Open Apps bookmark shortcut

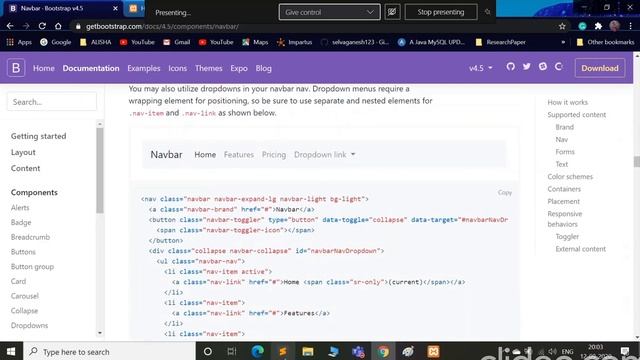coord(19,42)
